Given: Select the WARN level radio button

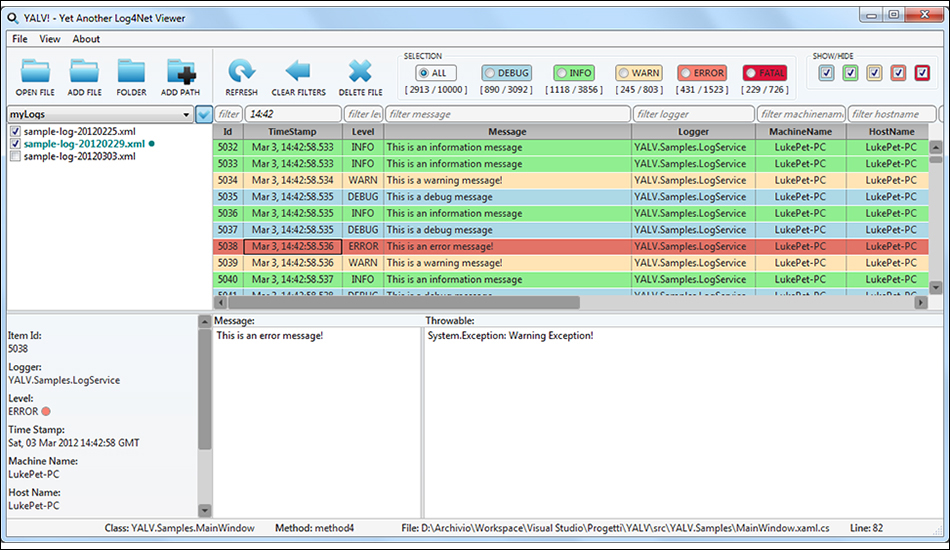Looking at the screenshot, I should click(x=623, y=73).
